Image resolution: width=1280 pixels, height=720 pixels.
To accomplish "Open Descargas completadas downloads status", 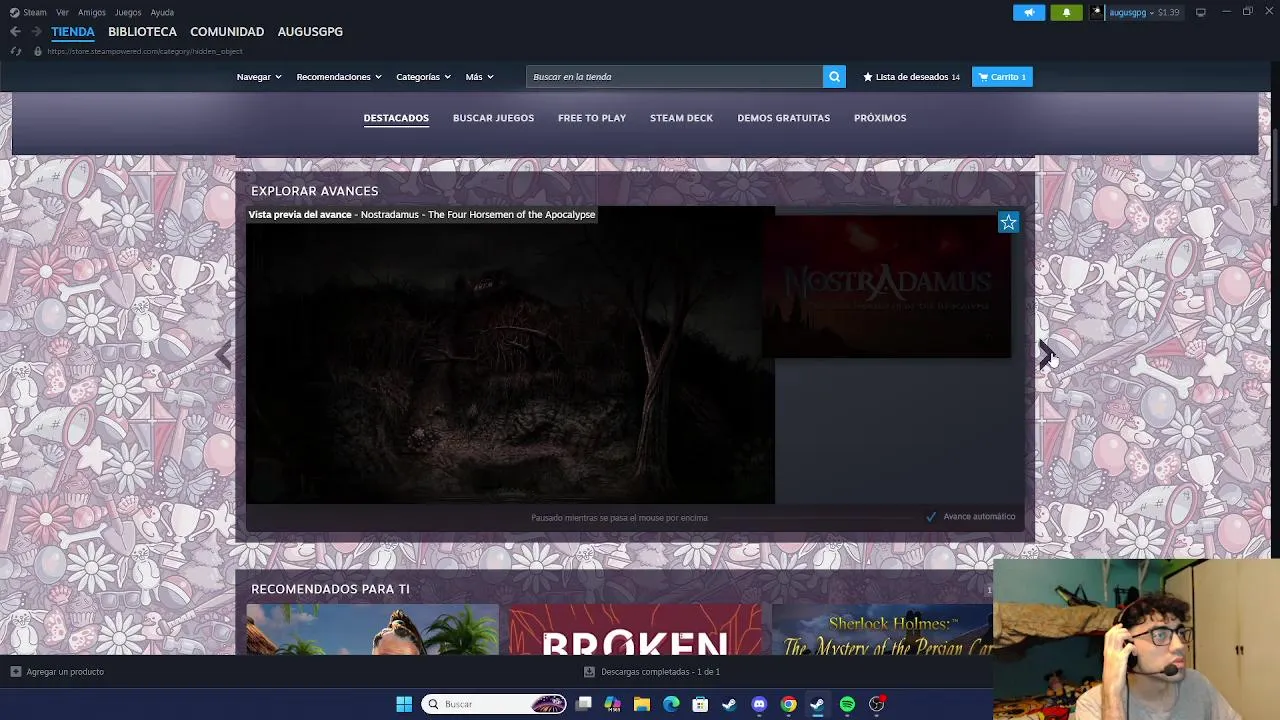I will click(660, 672).
